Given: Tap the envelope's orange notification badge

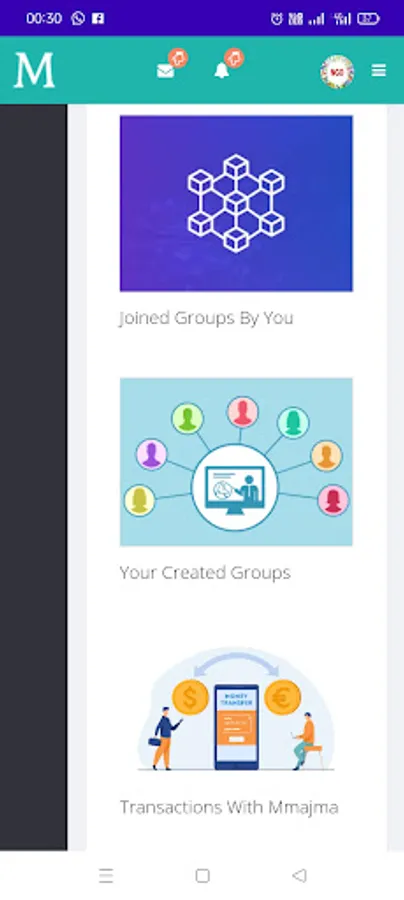Looking at the screenshot, I should (x=178, y=57).
